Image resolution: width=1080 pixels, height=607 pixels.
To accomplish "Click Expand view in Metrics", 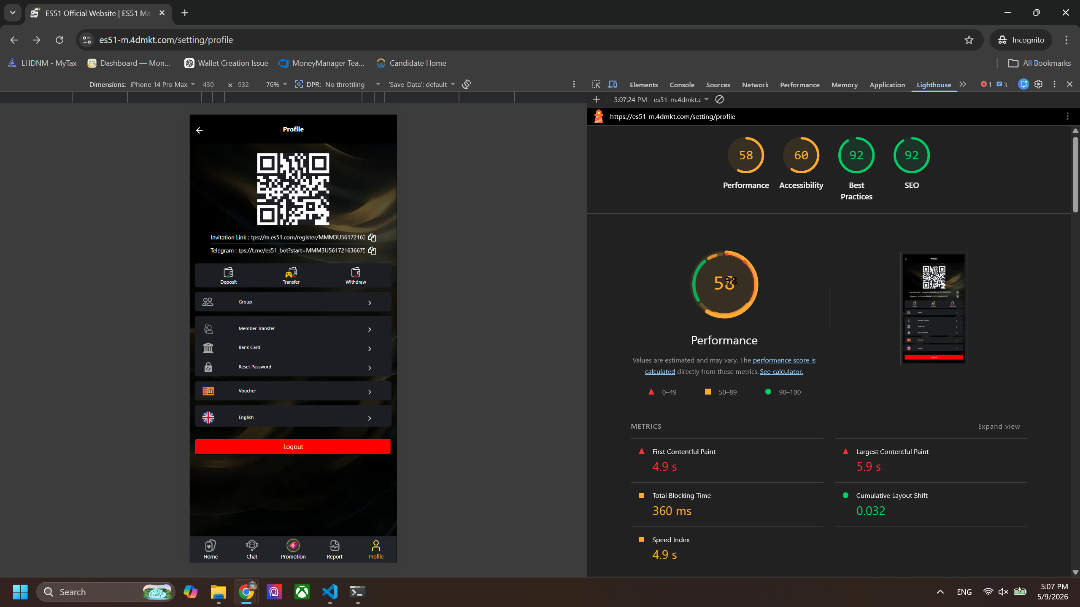I will (x=999, y=426).
